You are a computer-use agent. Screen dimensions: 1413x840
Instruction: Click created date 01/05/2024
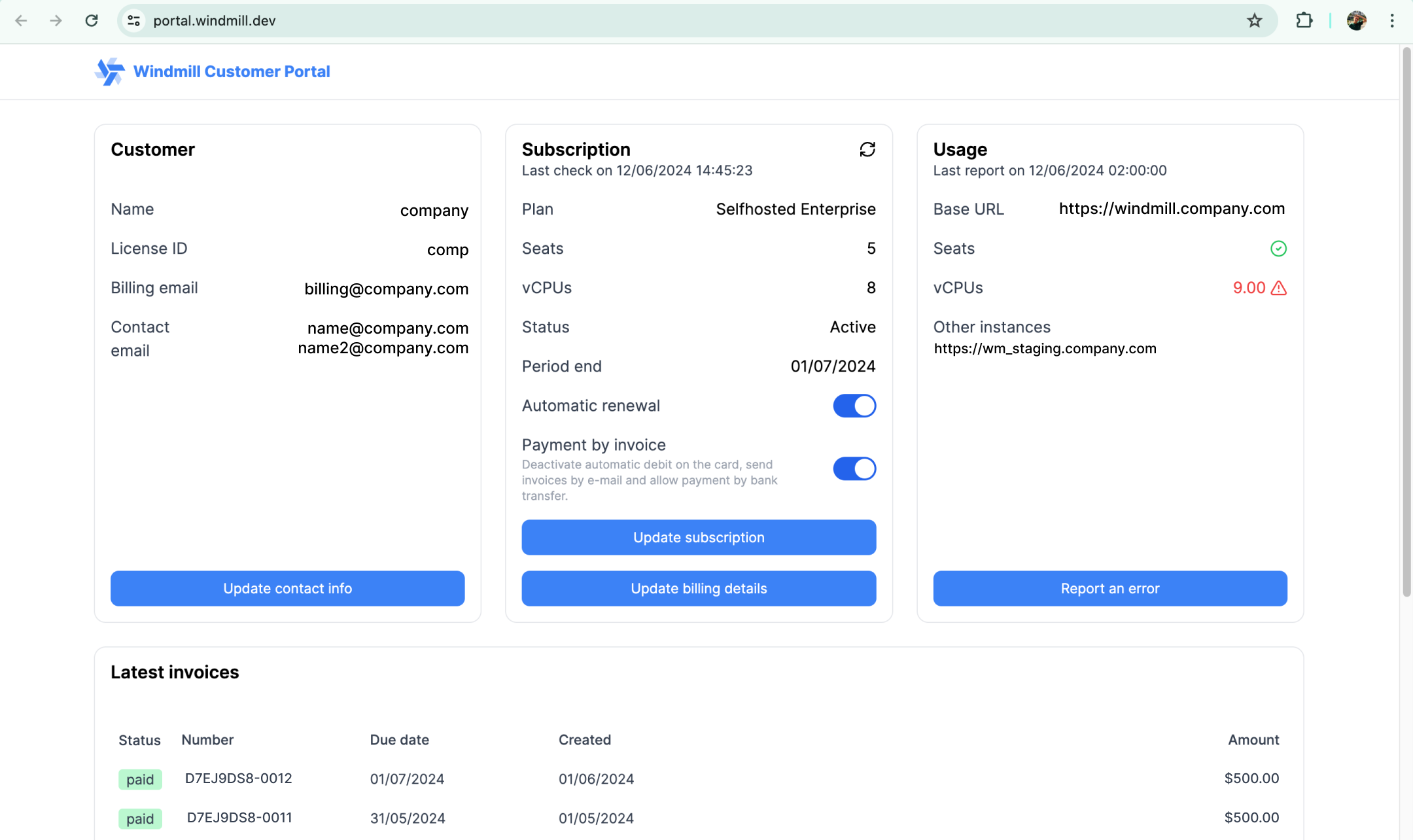(x=596, y=818)
